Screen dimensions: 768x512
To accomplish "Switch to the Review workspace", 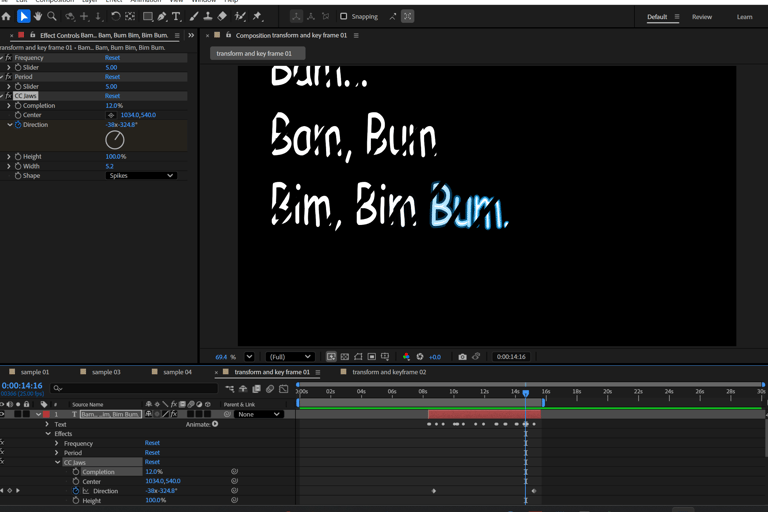I will click(702, 17).
